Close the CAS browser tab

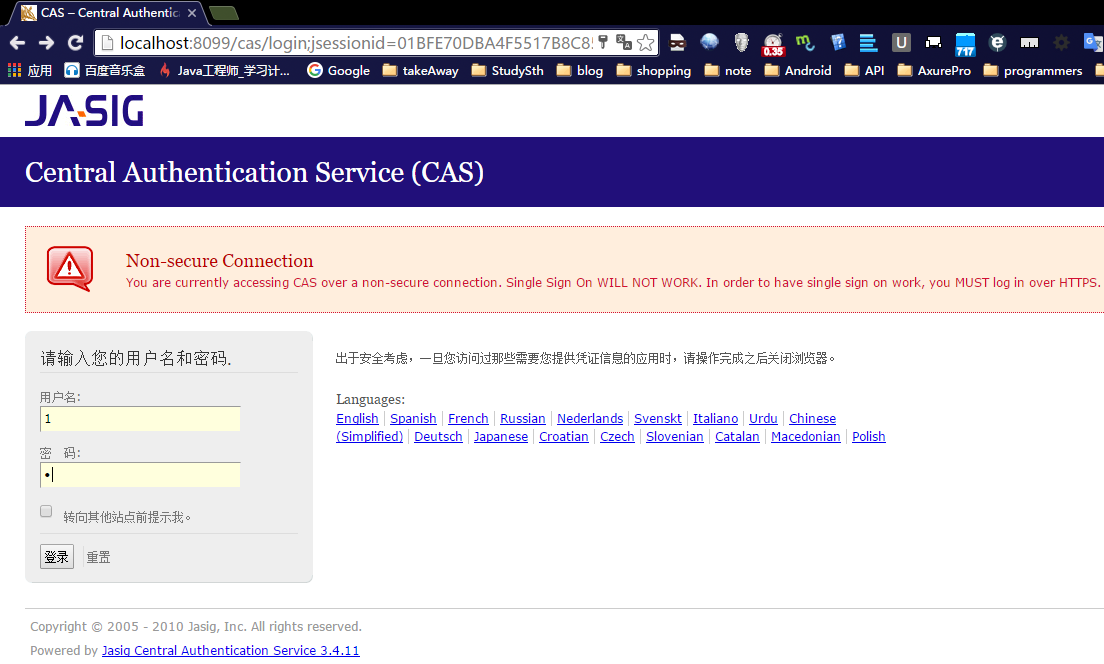pos(192,13)
